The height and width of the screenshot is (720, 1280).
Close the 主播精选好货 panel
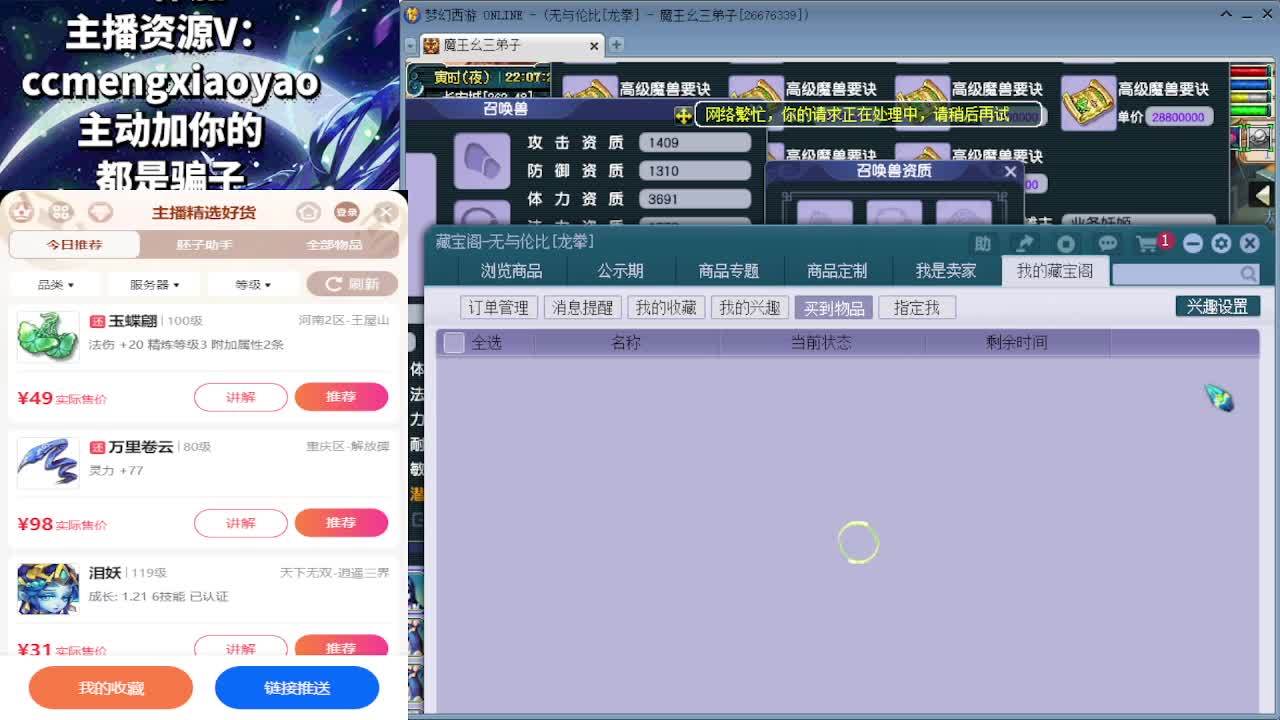[x=386, y=212]
